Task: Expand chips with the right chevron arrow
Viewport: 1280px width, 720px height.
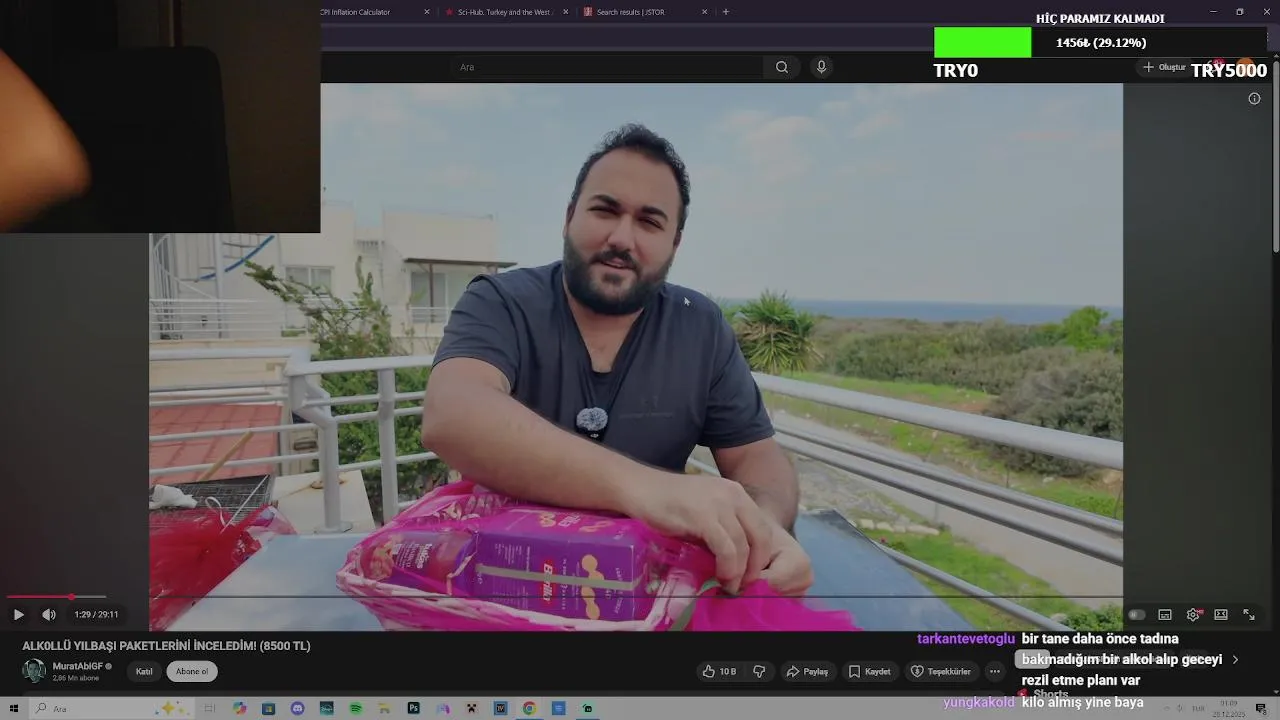Action: pyautogui.click(x=1235, y=660)
